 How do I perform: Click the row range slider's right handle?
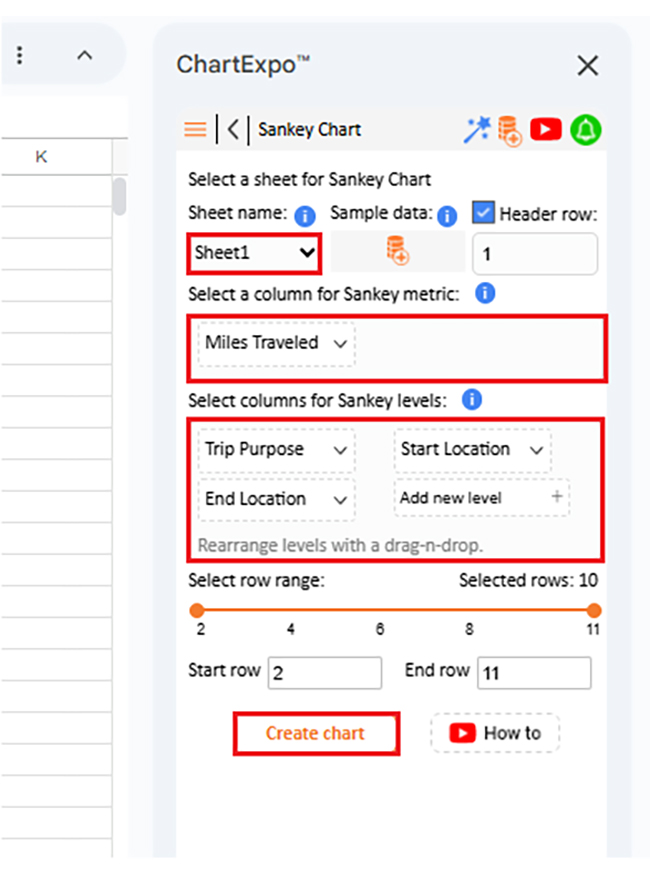pos(594,610)
